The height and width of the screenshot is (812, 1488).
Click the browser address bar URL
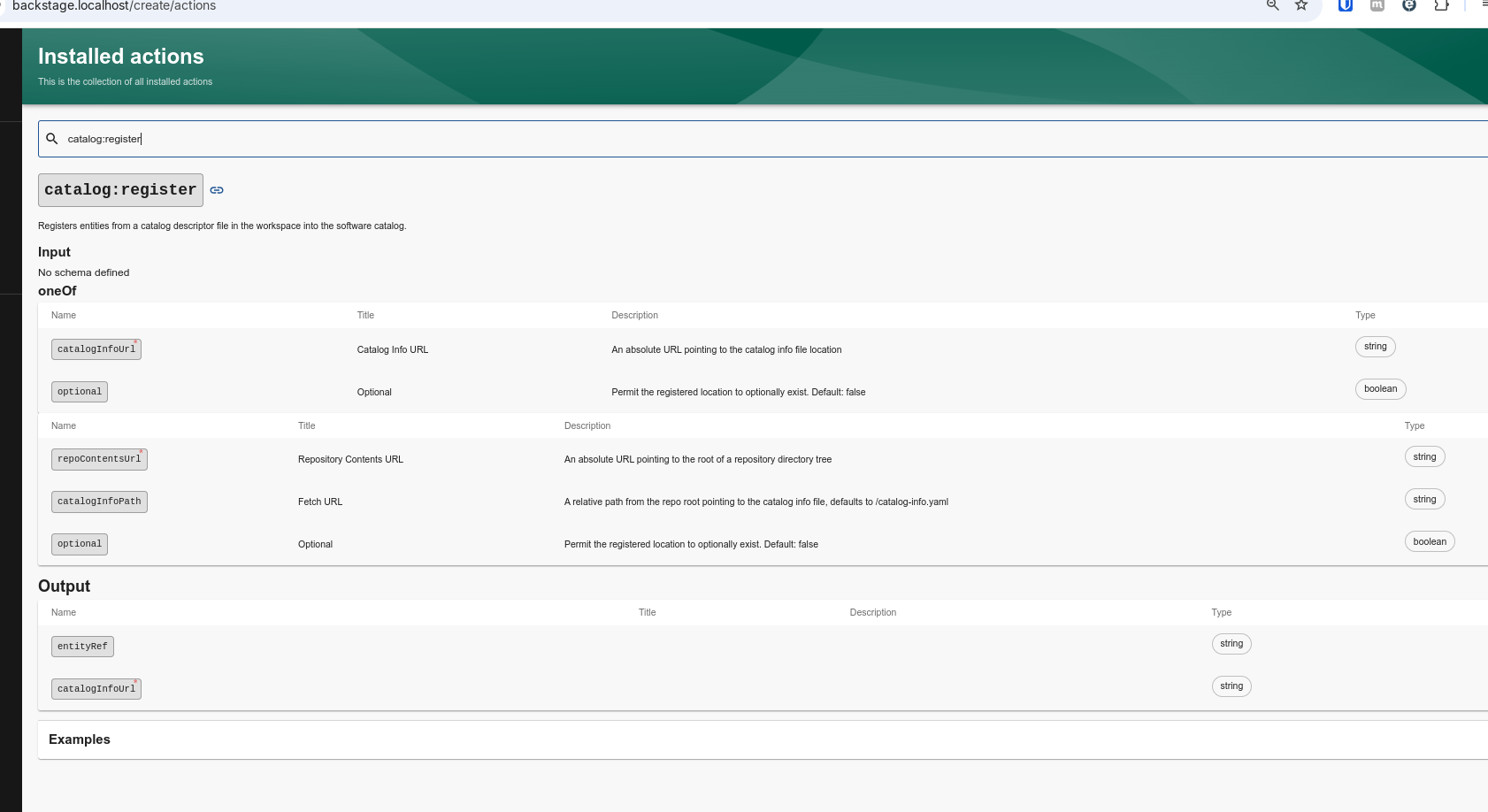(x=114, y=6)
